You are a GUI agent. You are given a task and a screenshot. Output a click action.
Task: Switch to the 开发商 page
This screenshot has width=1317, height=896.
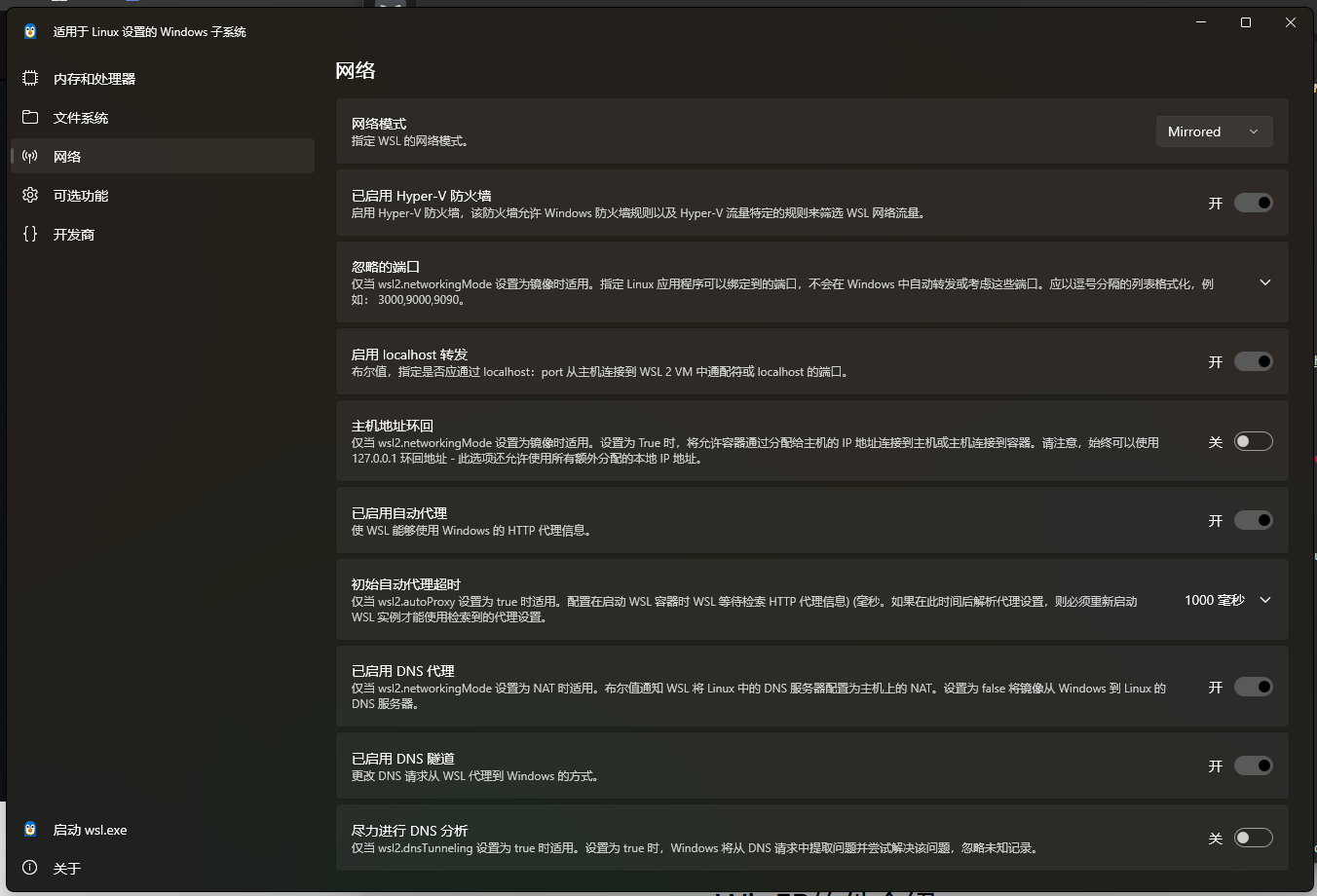(163, 234)
